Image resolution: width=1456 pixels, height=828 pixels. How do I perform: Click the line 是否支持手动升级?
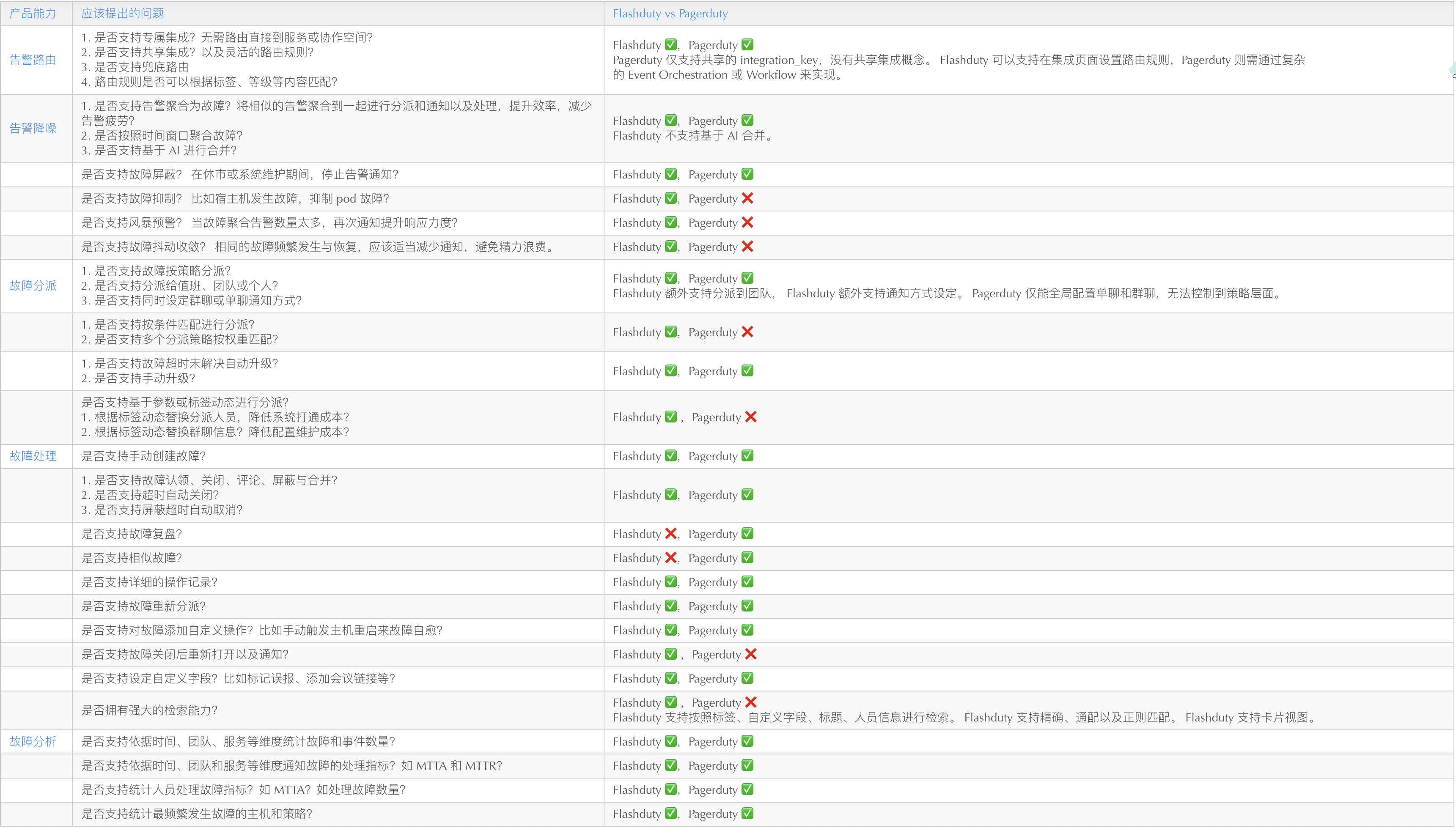pyautogui.click(x=138, y=378)
